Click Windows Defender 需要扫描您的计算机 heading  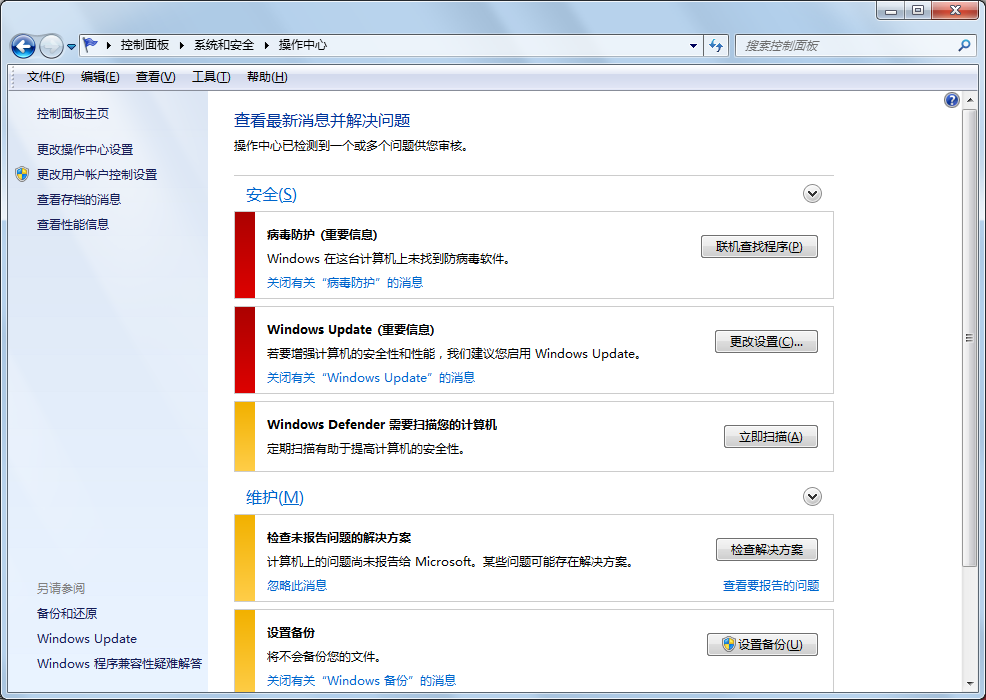coord(382,425)
